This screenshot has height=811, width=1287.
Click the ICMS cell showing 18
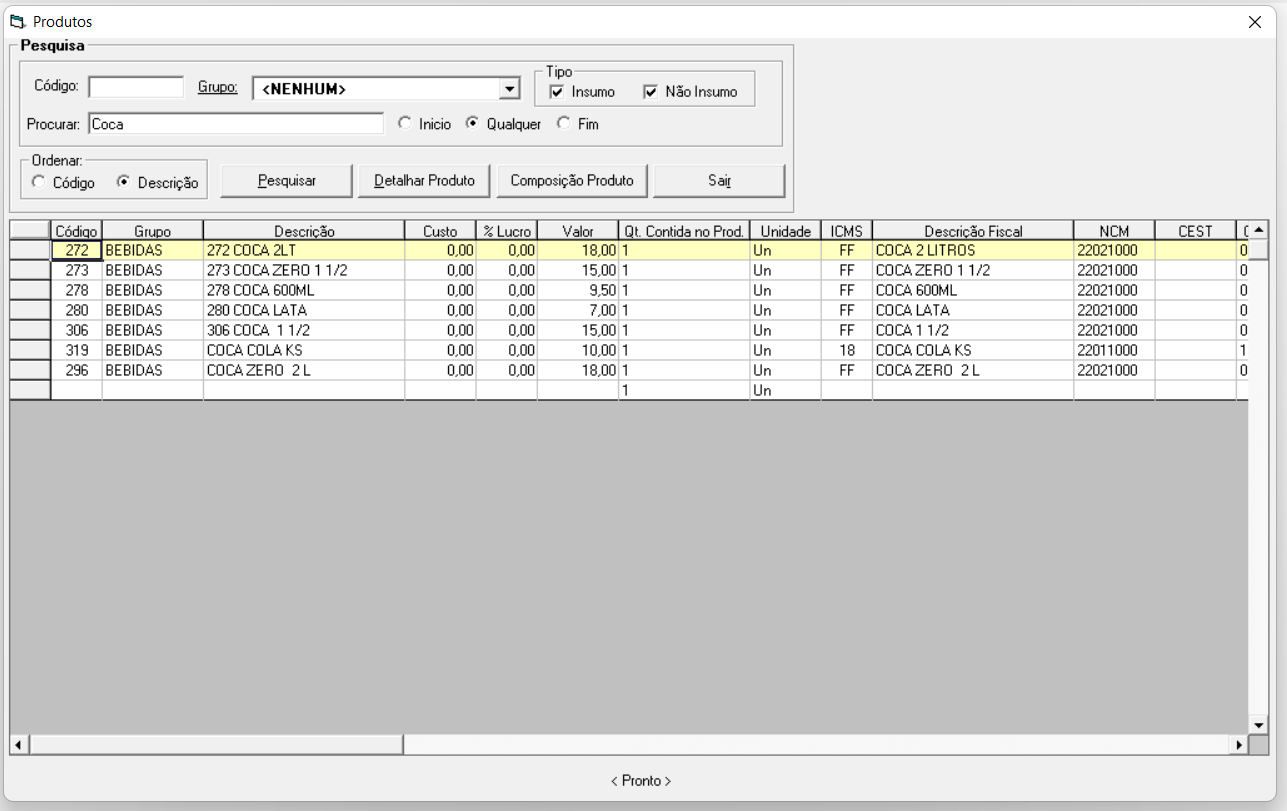[x=847, y=350]
